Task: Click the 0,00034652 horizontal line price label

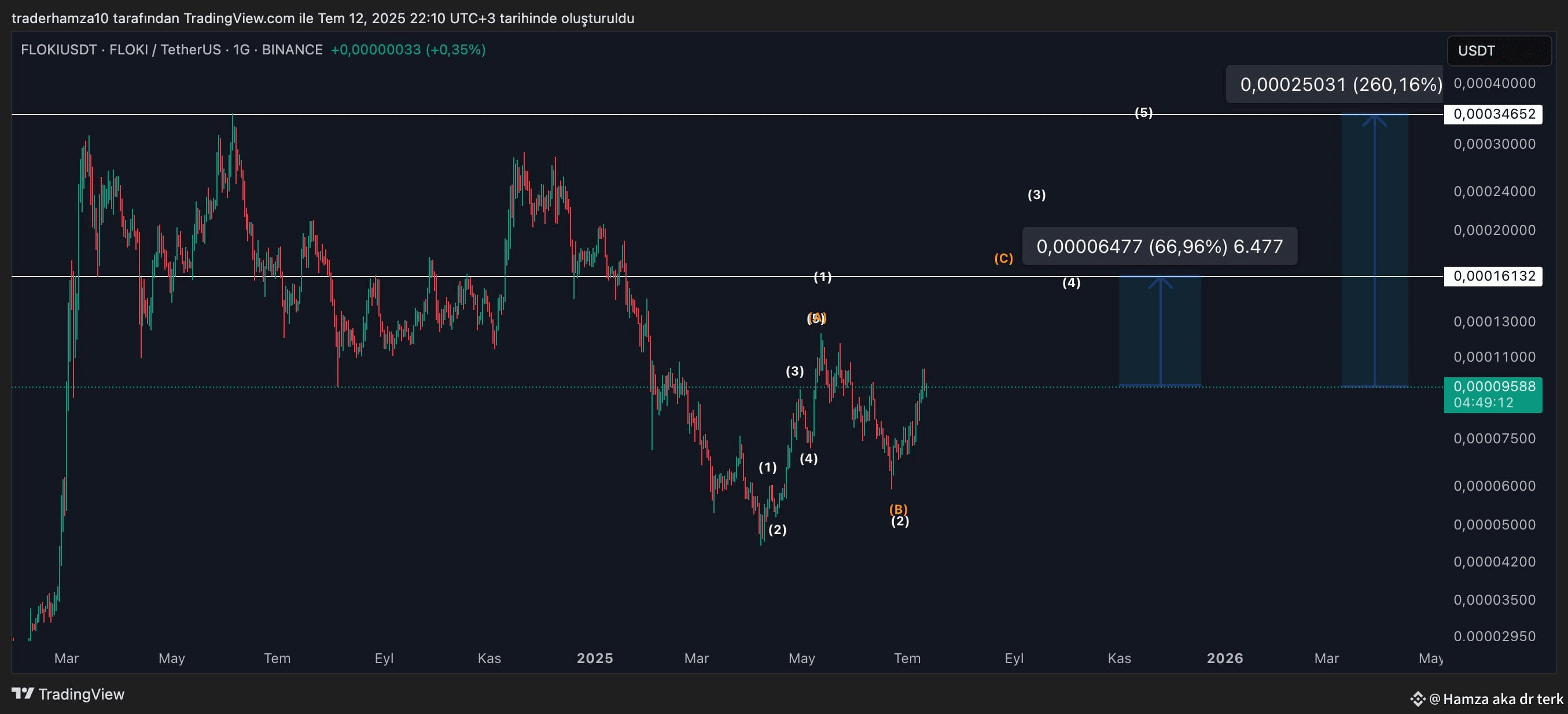Action: (1493, 114)
